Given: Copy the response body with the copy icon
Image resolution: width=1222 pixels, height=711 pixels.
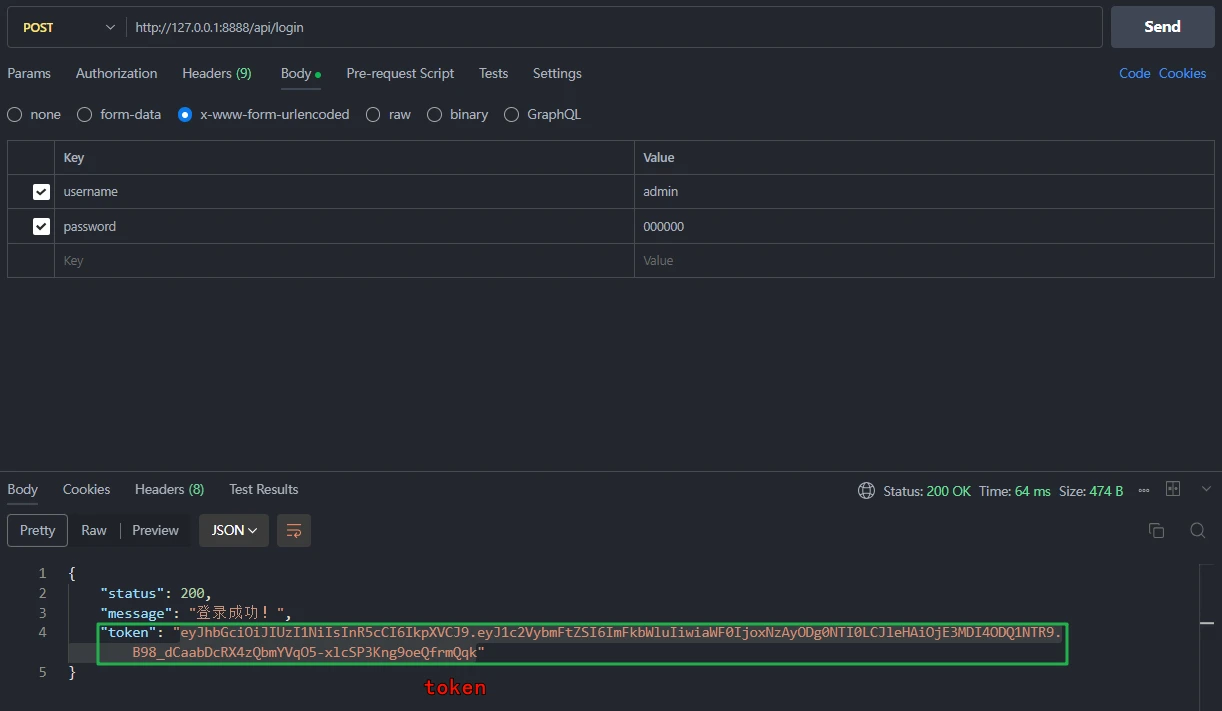Looking at the screenshot, I should coord(1156,531).
